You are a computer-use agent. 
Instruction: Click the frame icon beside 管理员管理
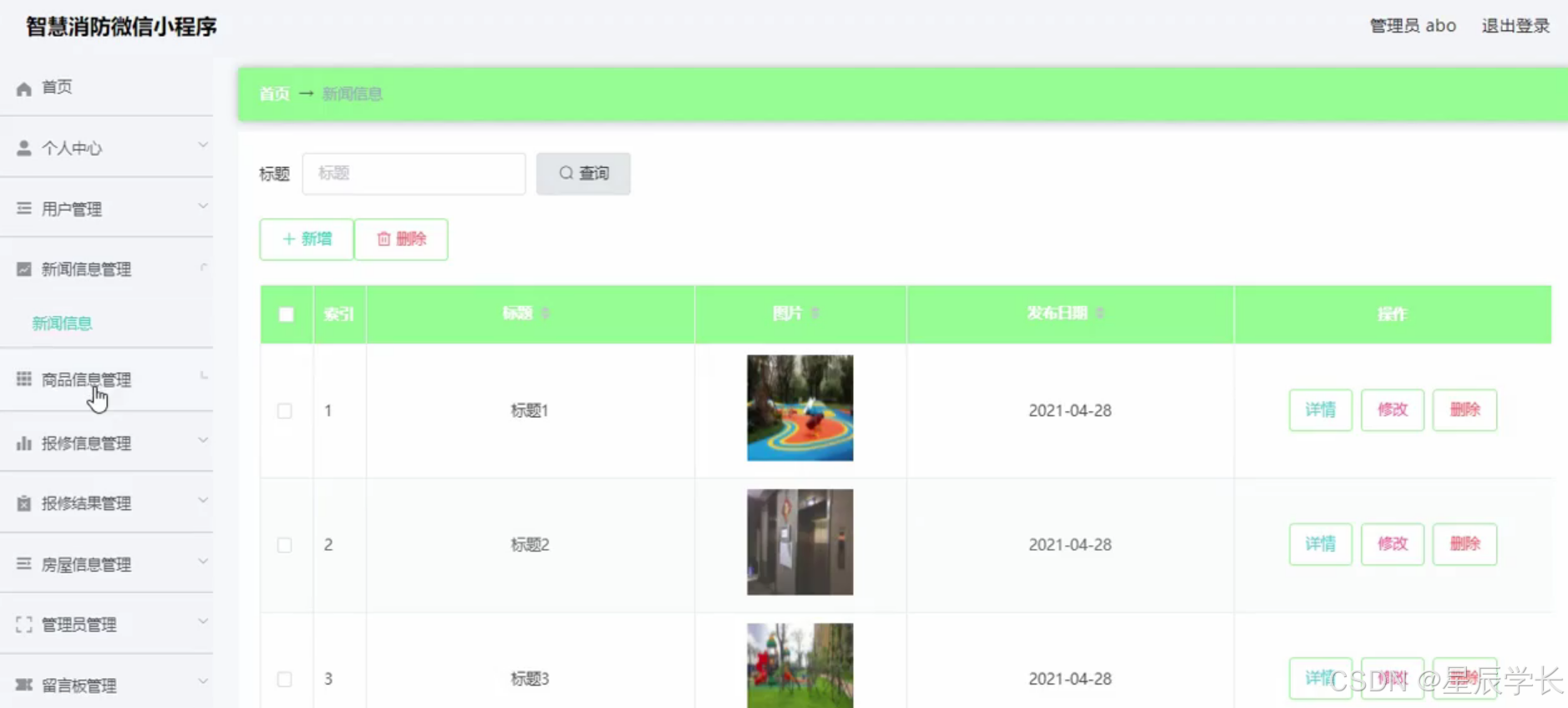tap(24, 624)
